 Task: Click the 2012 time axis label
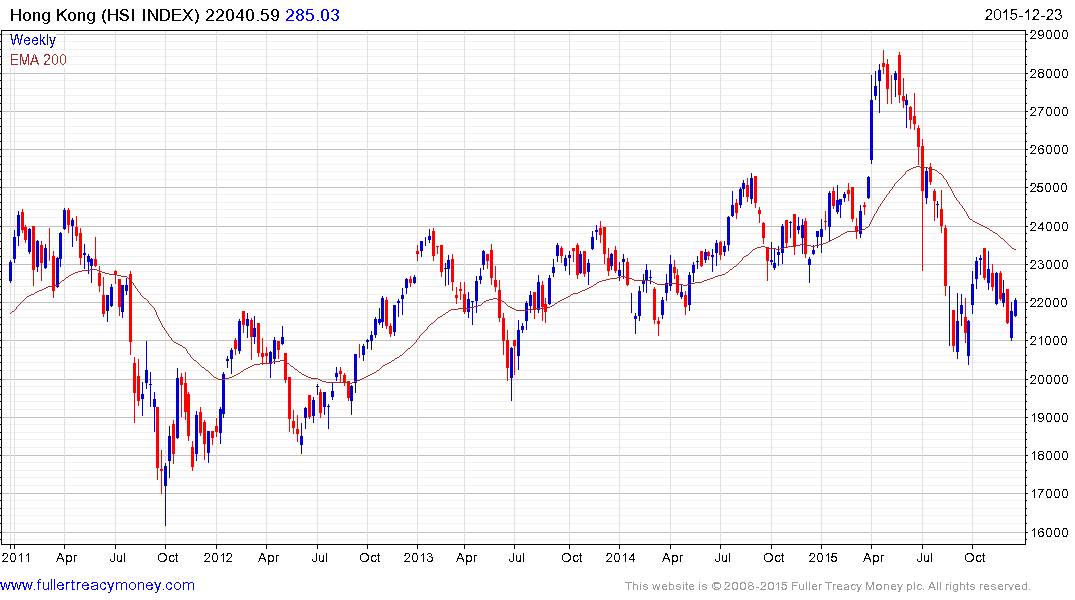point(218,557)
